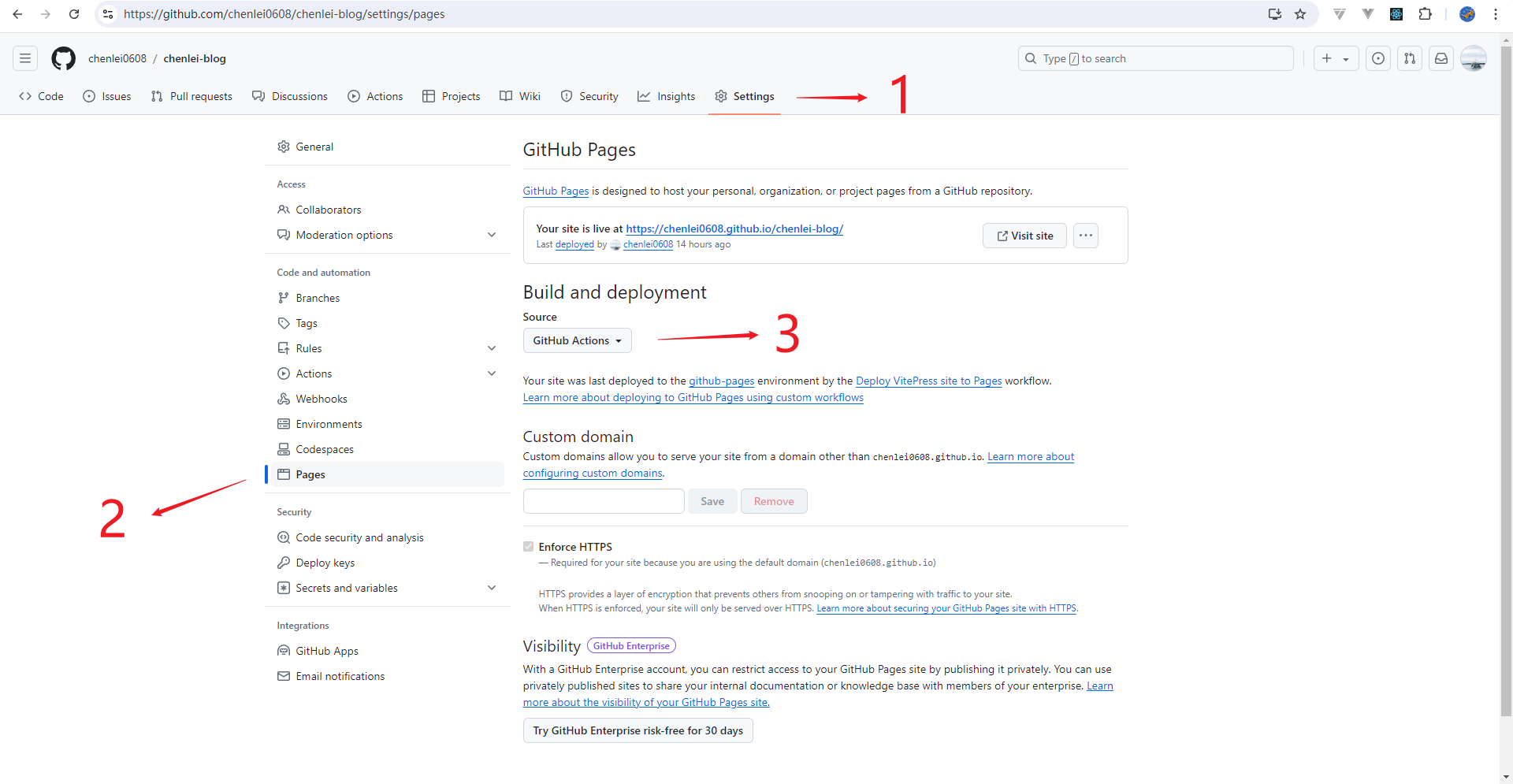Open user avatar profile menu
This screenshot has width=1513, height=784.
1474,58
